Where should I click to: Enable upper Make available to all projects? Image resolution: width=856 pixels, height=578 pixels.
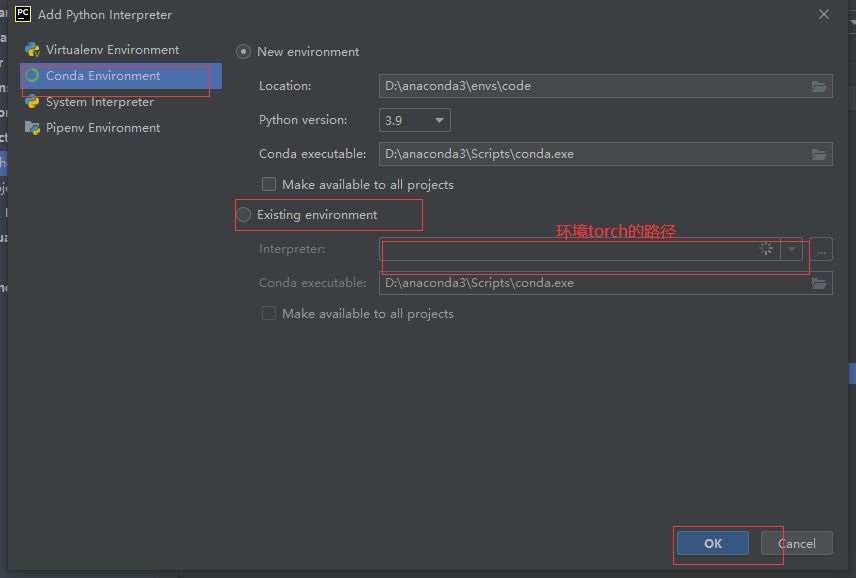pos(269,184)
